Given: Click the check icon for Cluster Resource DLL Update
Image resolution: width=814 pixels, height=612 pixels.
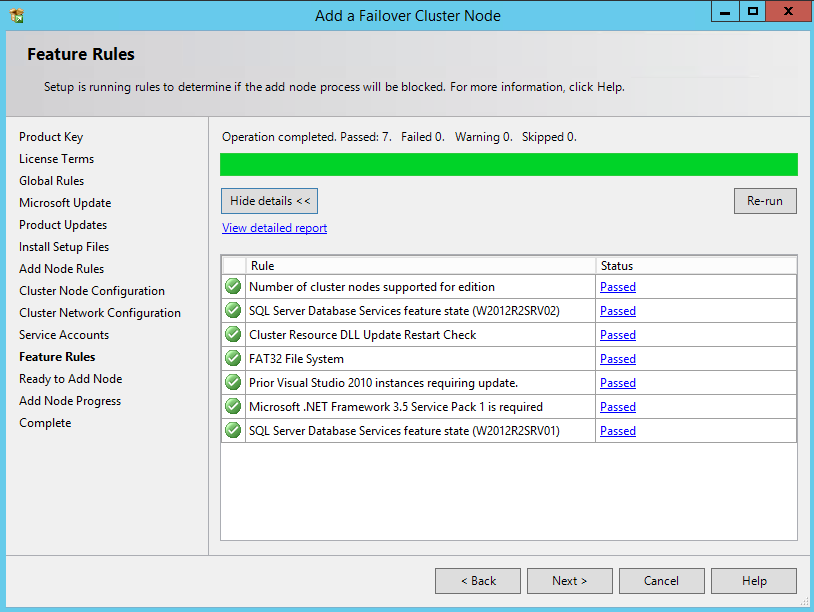Looking at the screenshot, I should coord(233,334).
